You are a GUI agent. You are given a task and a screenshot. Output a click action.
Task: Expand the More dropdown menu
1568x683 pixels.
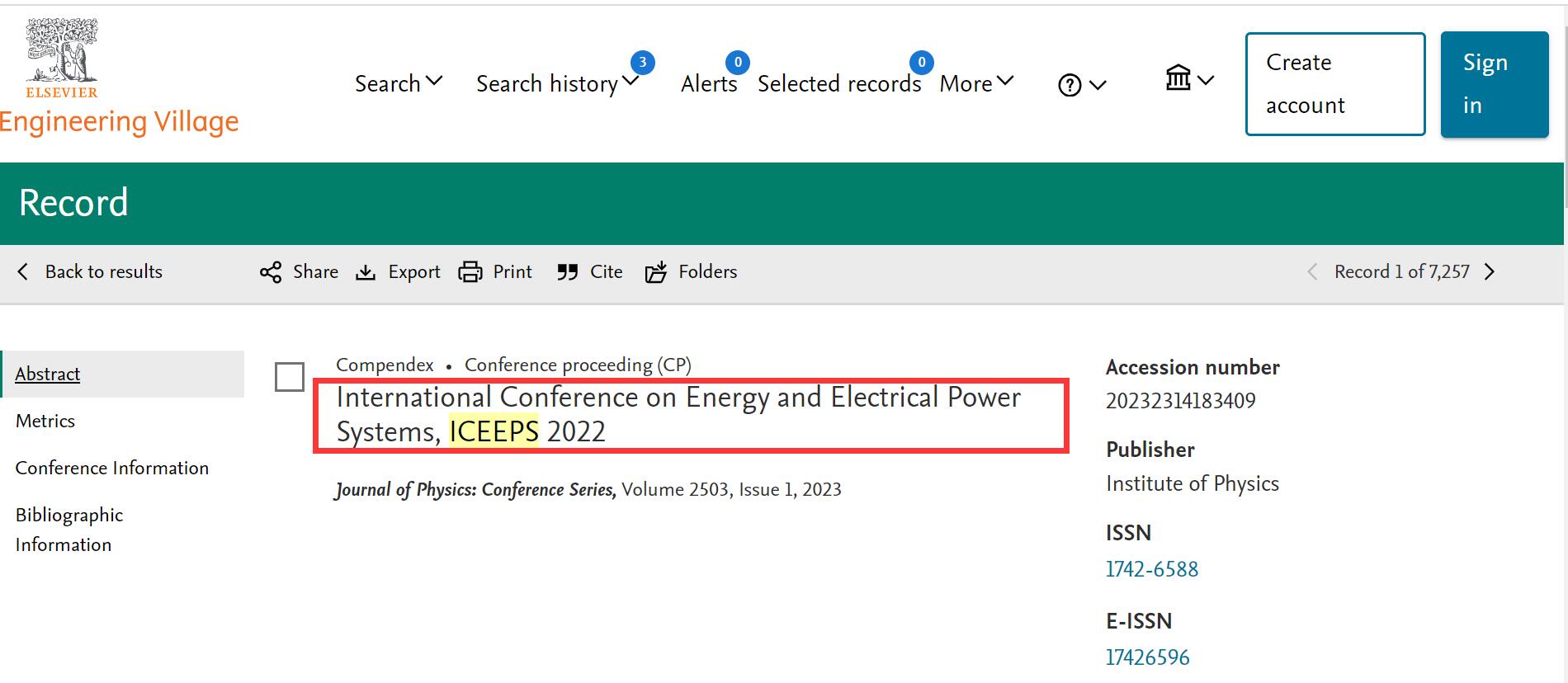(x=976, y=83)
